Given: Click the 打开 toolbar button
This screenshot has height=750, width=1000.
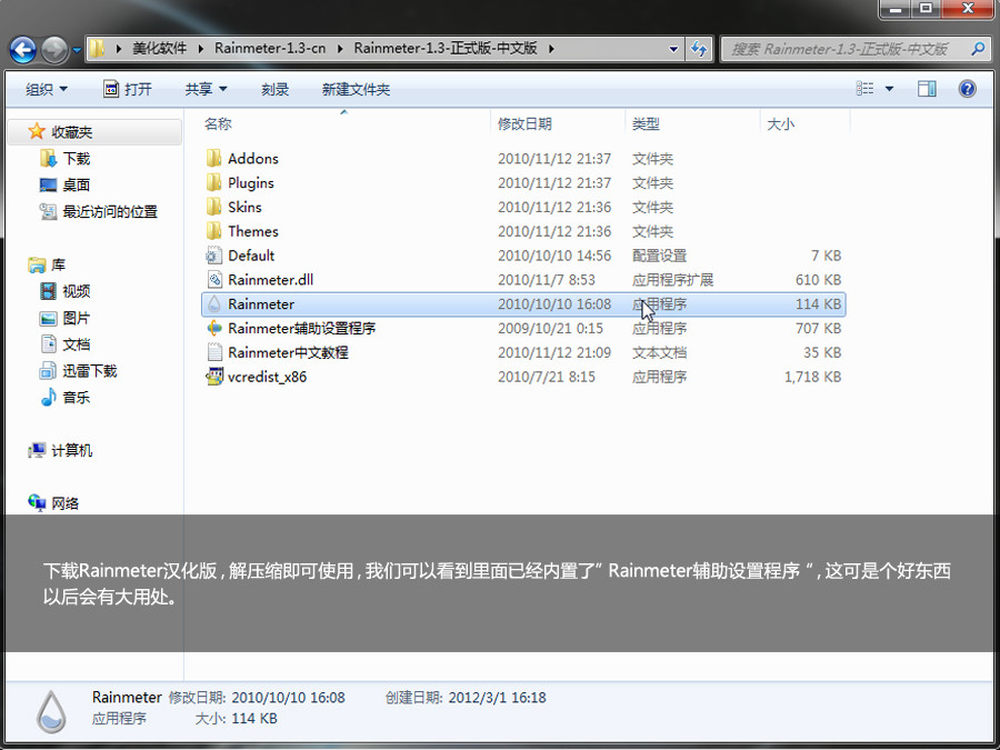Looking at the screenshot, I should (x=128, y=89).
